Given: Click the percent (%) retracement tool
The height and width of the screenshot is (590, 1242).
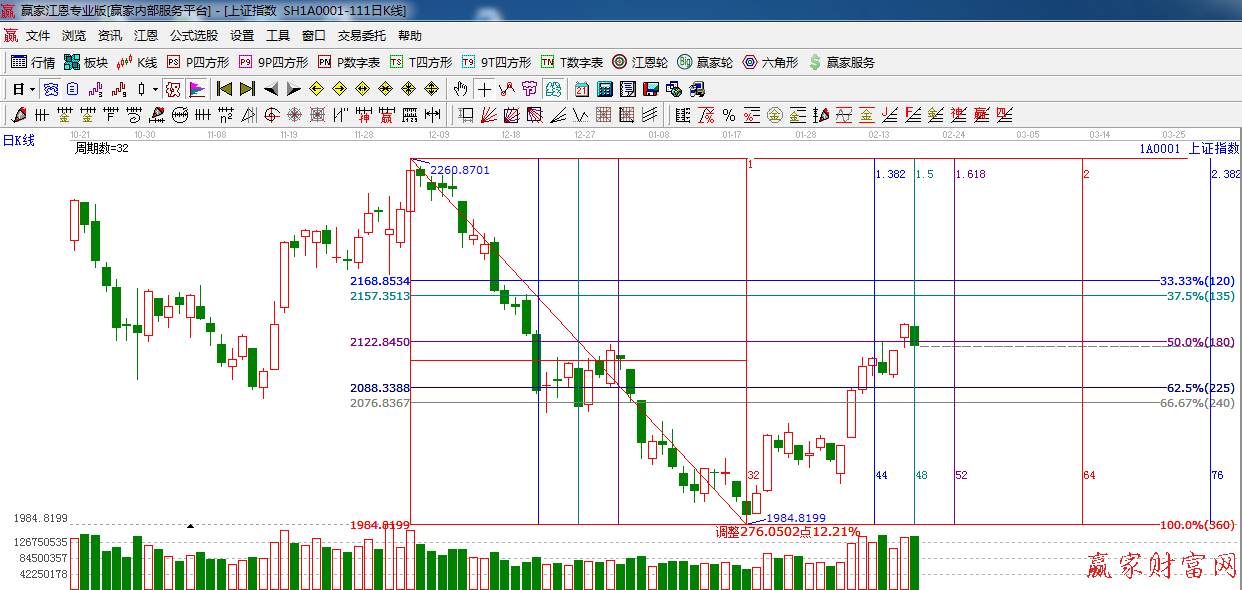Looking at the screenshot, I should (729, 115).
